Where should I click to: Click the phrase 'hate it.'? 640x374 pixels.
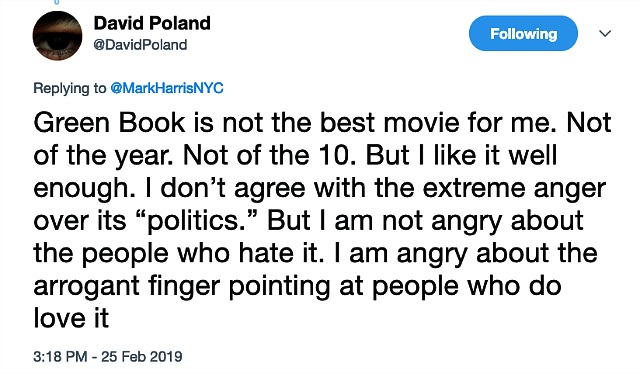[x=281, y=253]
